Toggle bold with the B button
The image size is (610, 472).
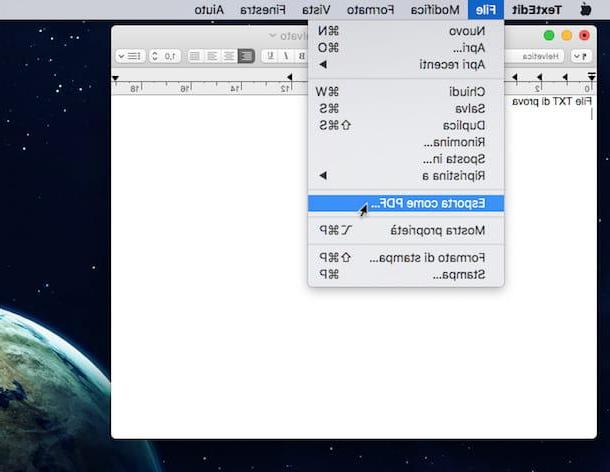pyautogui.click(x=301, y=56)
